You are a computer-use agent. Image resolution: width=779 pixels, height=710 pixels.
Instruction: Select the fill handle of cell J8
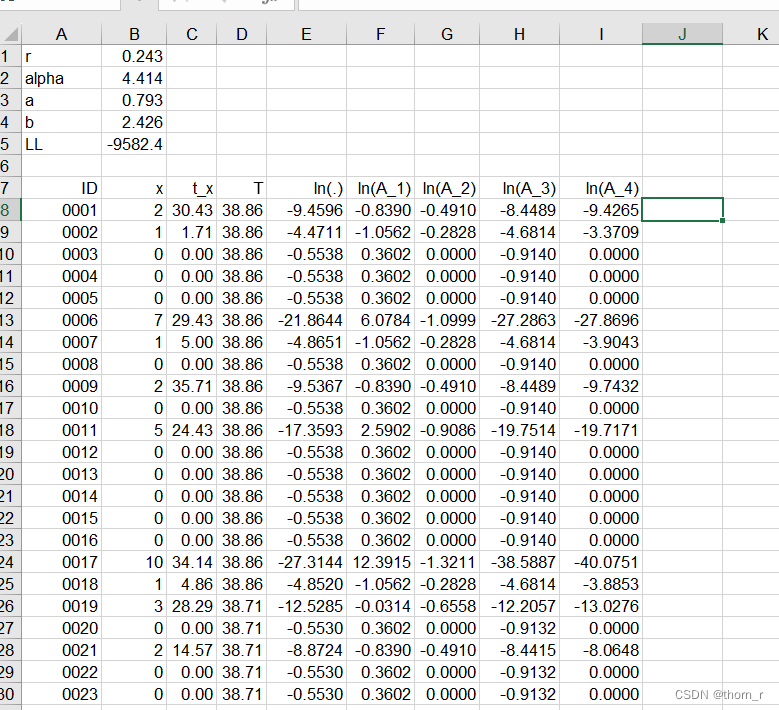[722, 220]
